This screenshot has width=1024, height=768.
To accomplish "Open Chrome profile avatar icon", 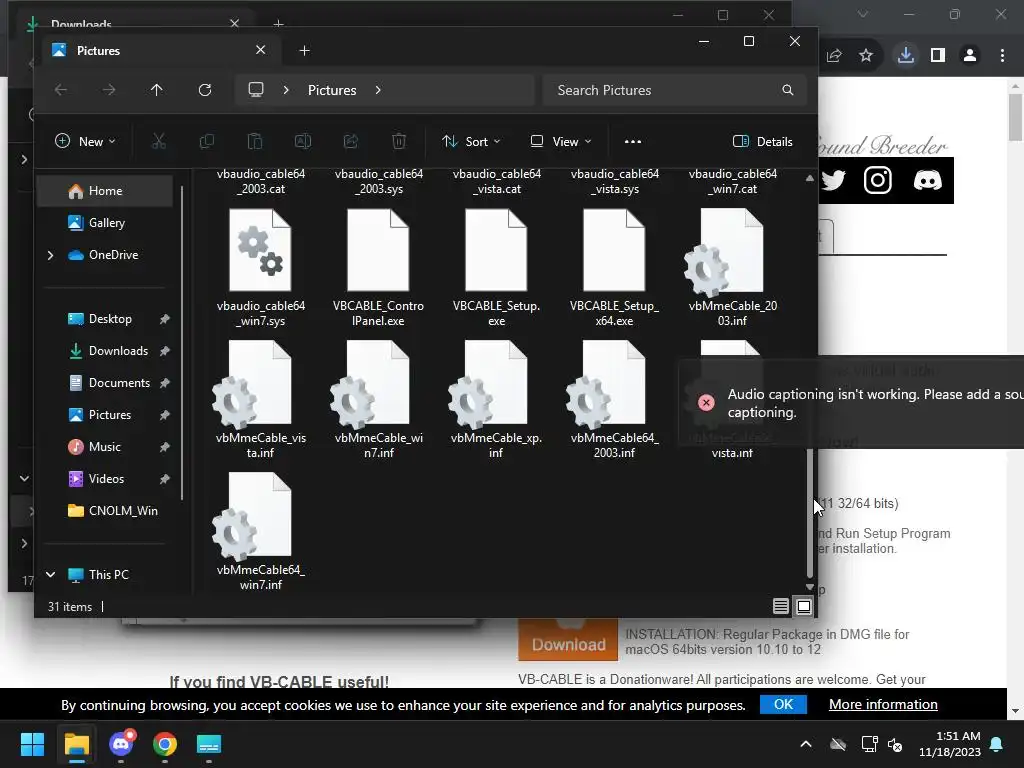I will (x=970, y=56).
